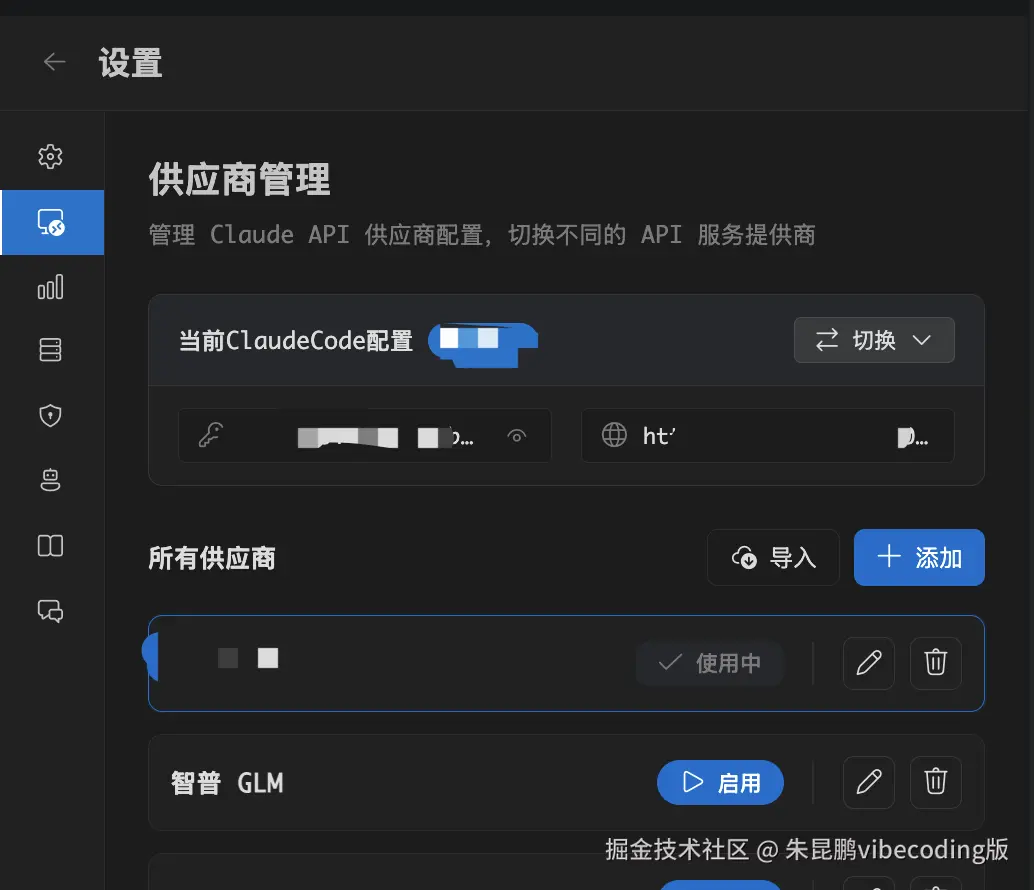
Task: Select the provider management sidebar icon
Action: point(52,222)
